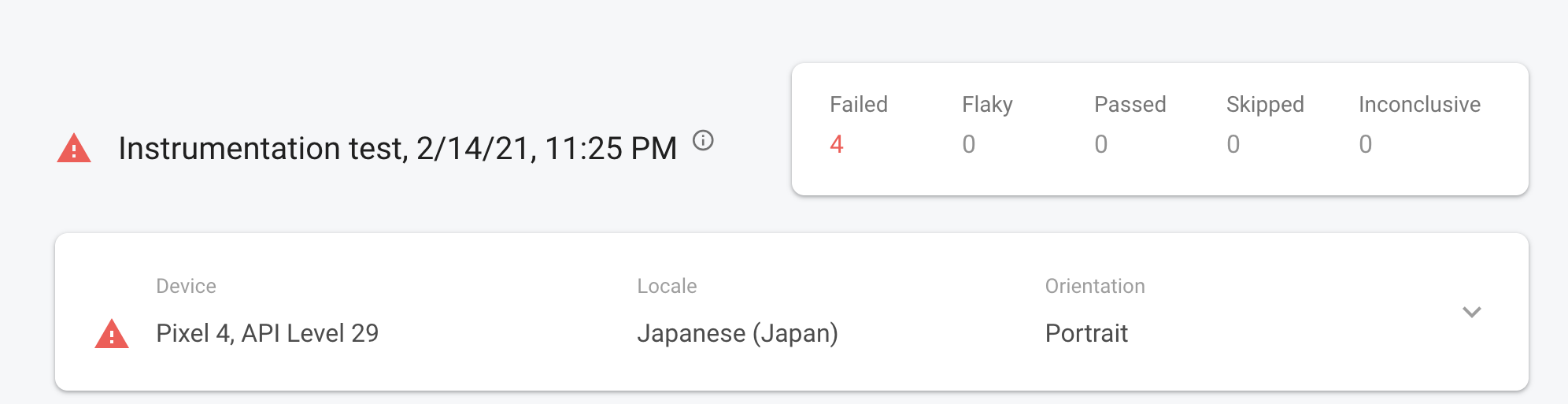Click the Orientation column label

pos(1094,286)
